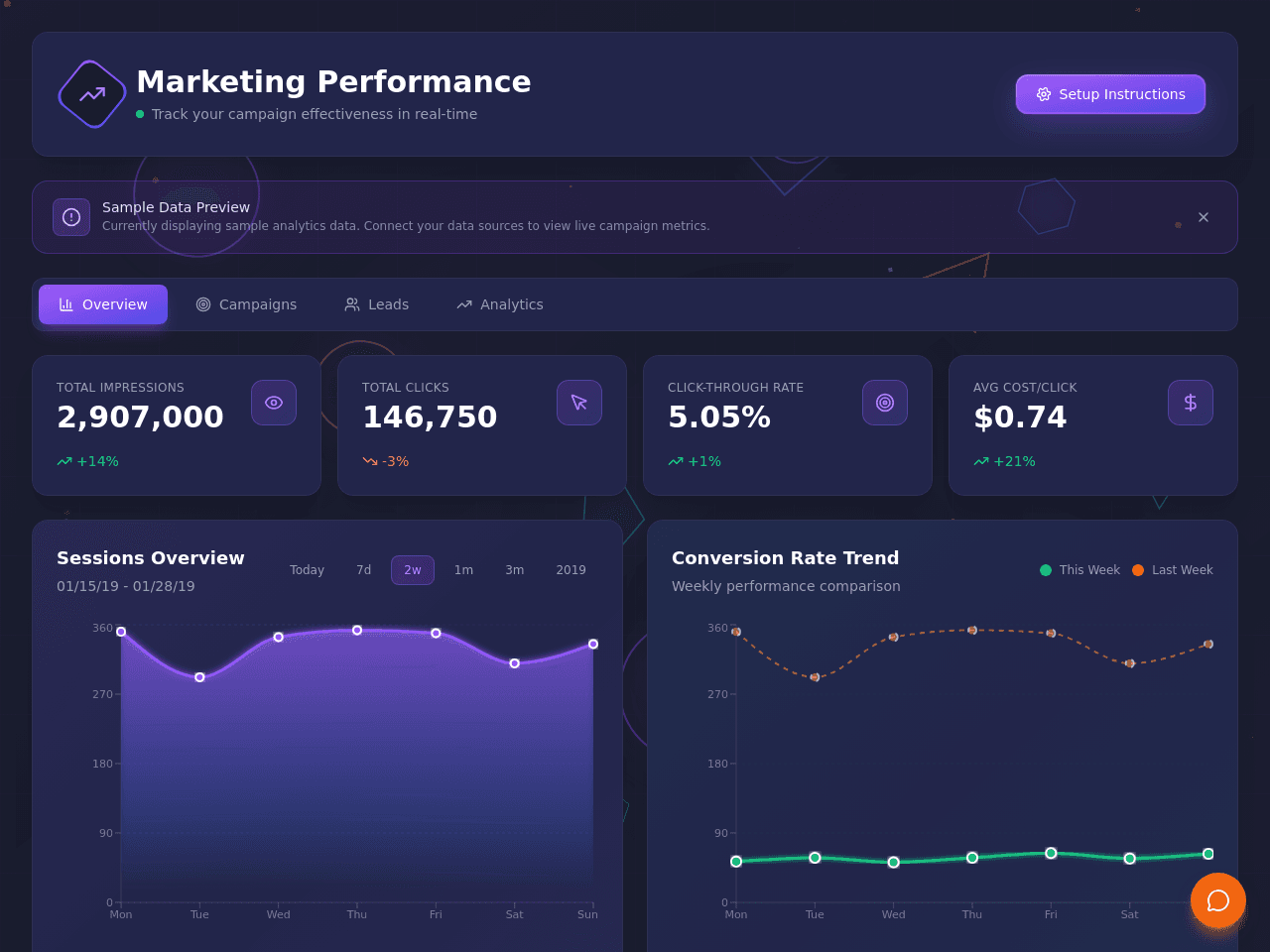1270x952 pixels.
Task: Open the Campaigns tab
Action: [x=246, y=304]
